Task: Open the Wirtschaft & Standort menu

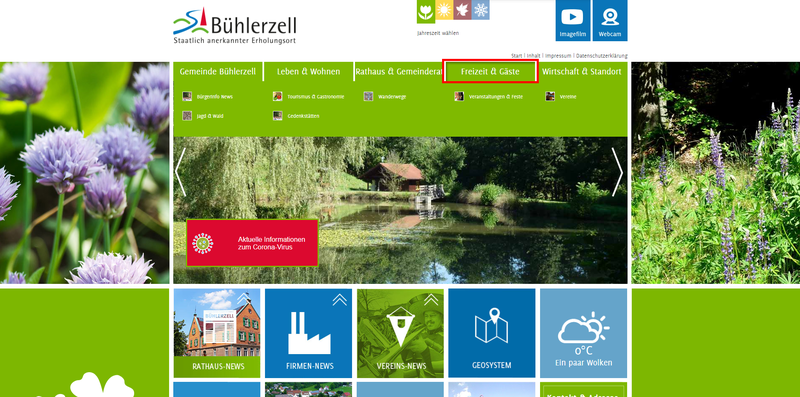Action: click(582, 72)
